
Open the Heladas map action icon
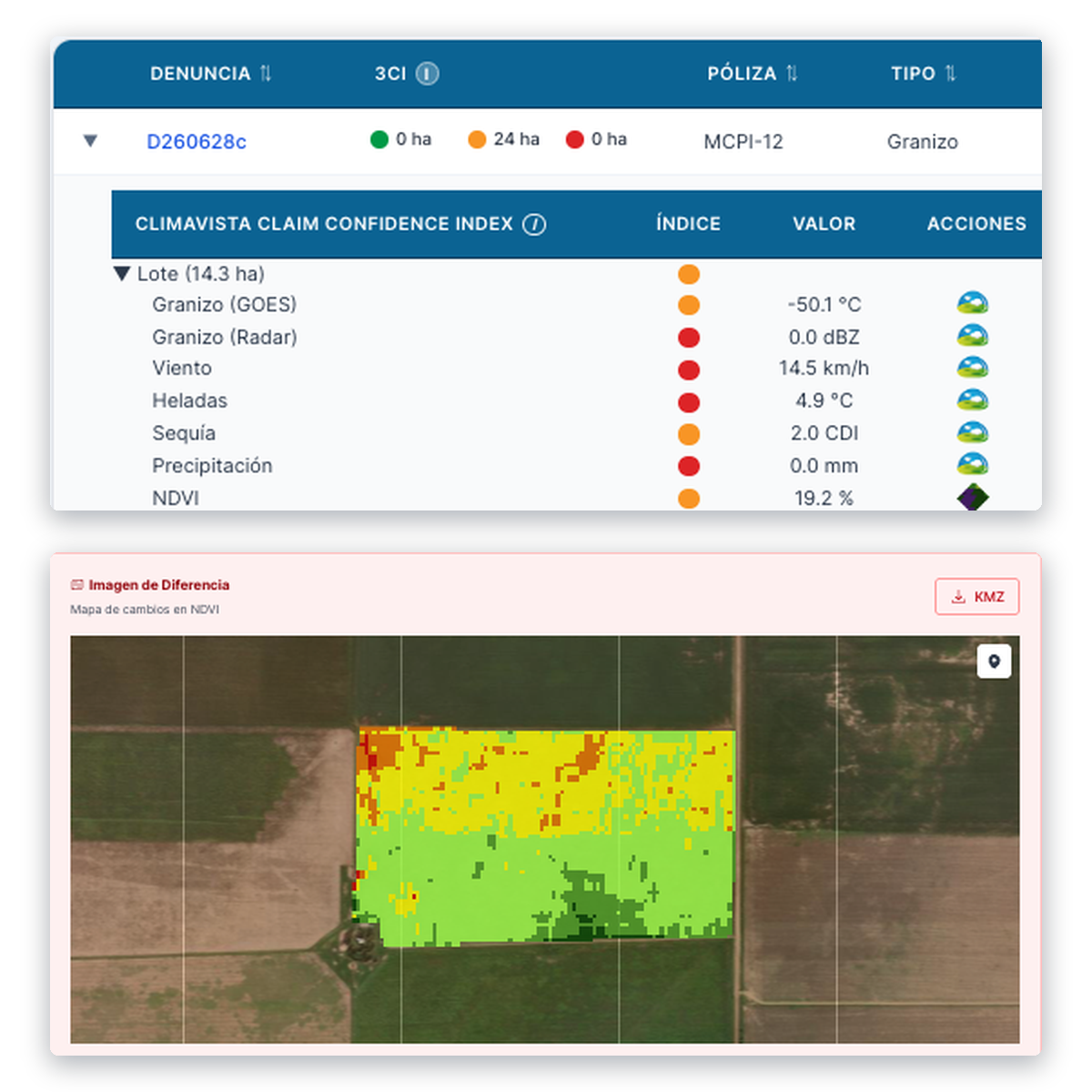(x=973, y=400)
